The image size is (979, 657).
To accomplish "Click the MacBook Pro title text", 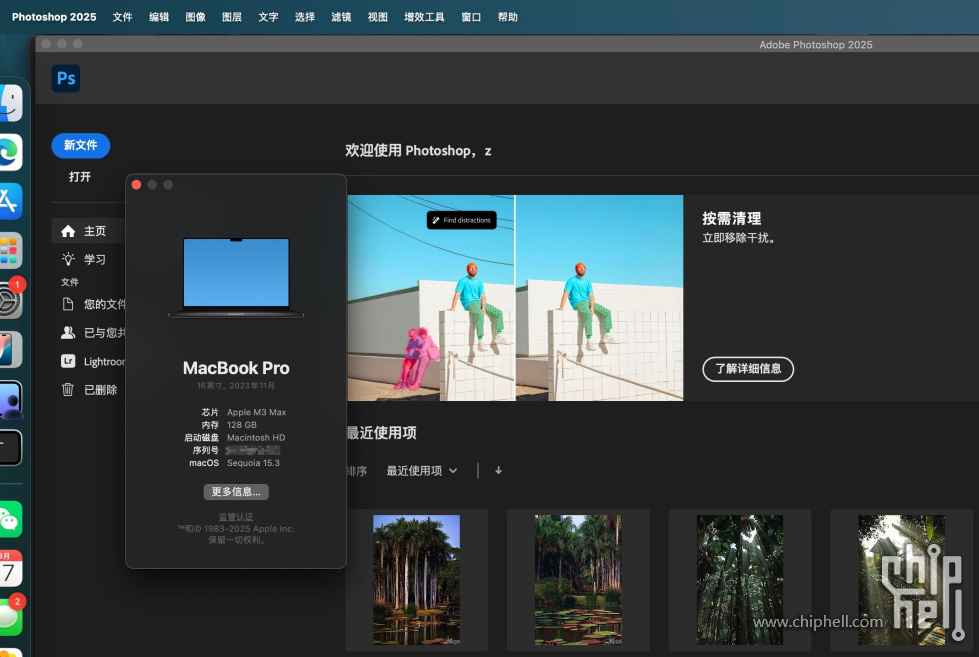I will pos(236,368).
